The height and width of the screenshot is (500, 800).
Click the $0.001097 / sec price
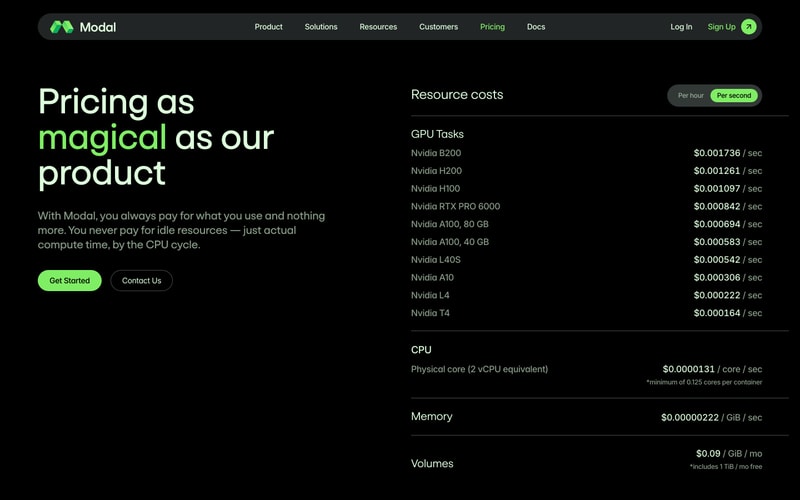click(x=728, y=189)
